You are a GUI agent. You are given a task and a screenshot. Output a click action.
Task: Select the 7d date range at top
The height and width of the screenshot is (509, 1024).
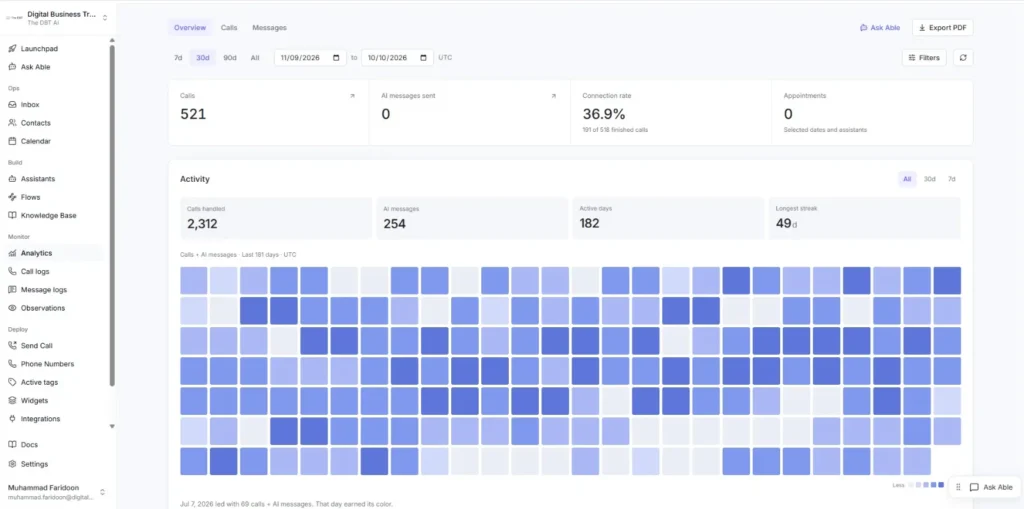pyautogui.click(x=178, y=57)
